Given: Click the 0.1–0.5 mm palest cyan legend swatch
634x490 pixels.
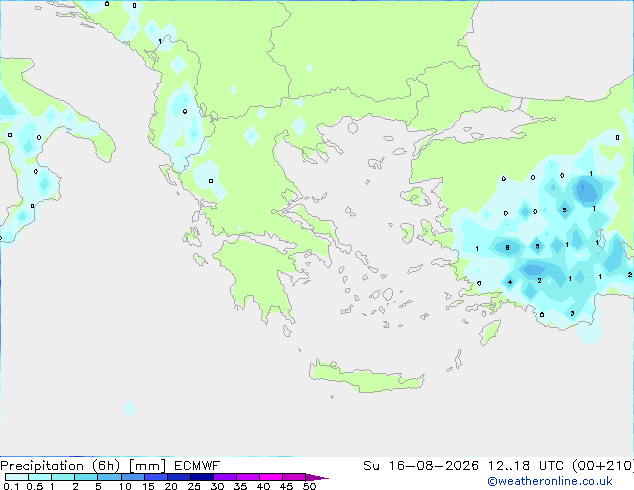Looking at the screenshot, I should 17,477.
